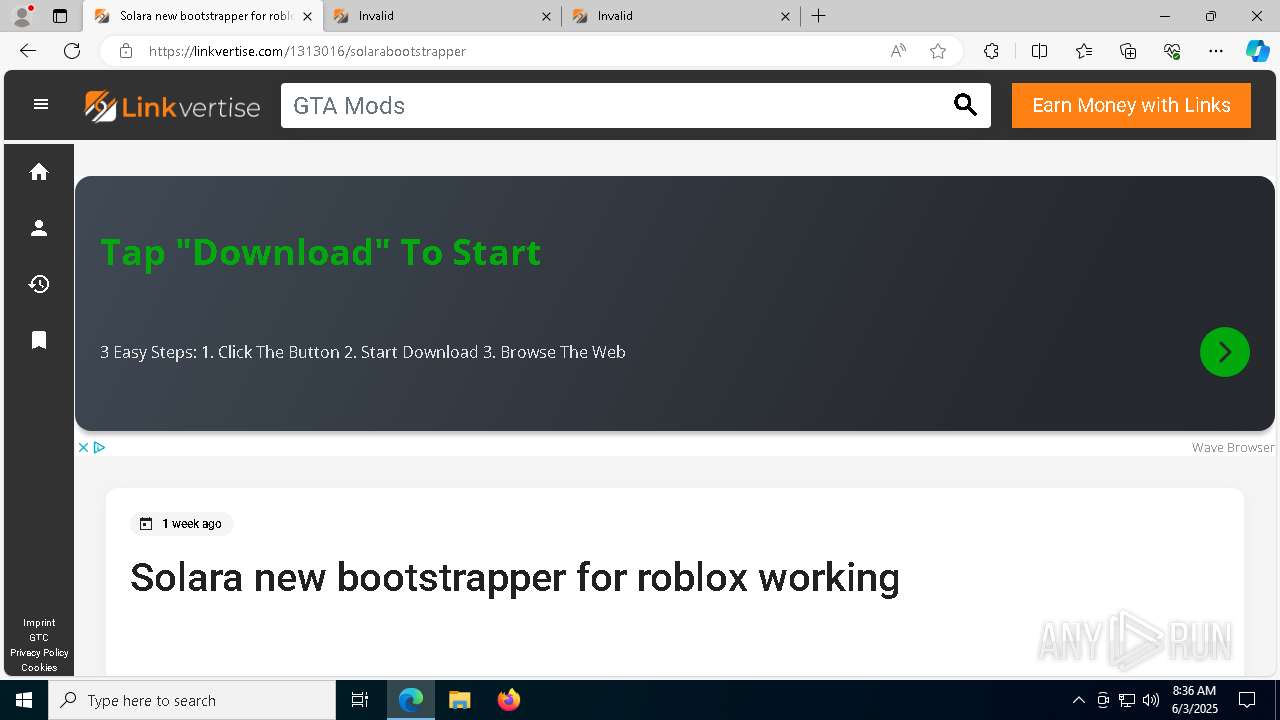Open a new browser tab

(819, 16)
